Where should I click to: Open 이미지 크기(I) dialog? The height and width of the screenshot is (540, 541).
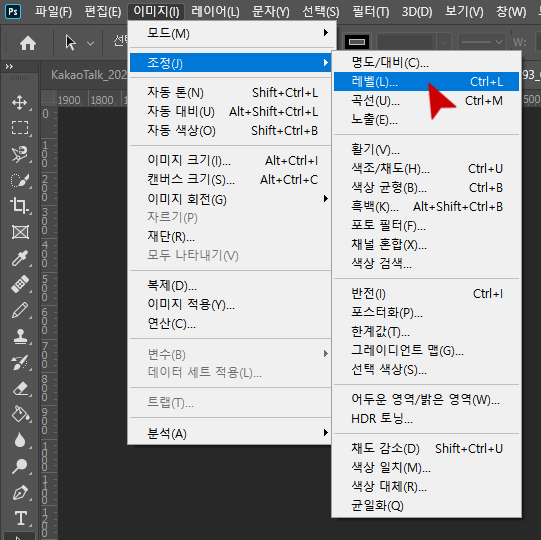pyautogui.click(x=230, y=160)
